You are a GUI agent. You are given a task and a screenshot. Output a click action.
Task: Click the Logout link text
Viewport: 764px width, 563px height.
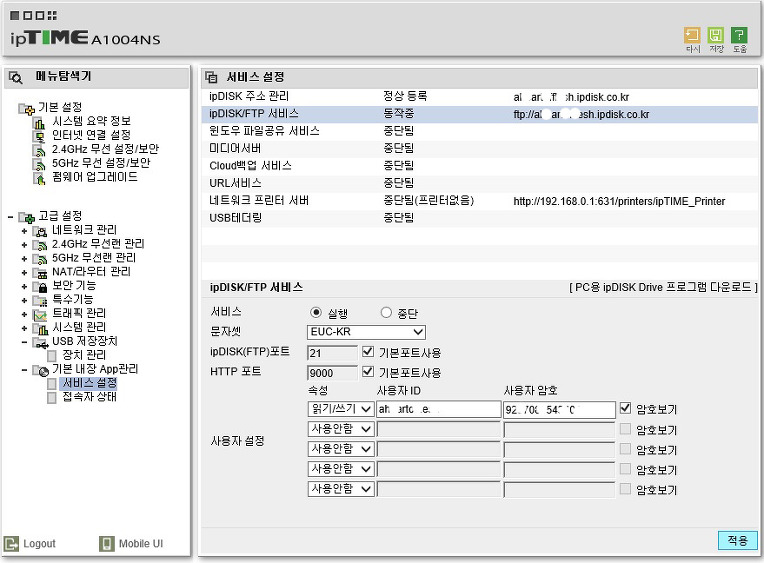39,544
